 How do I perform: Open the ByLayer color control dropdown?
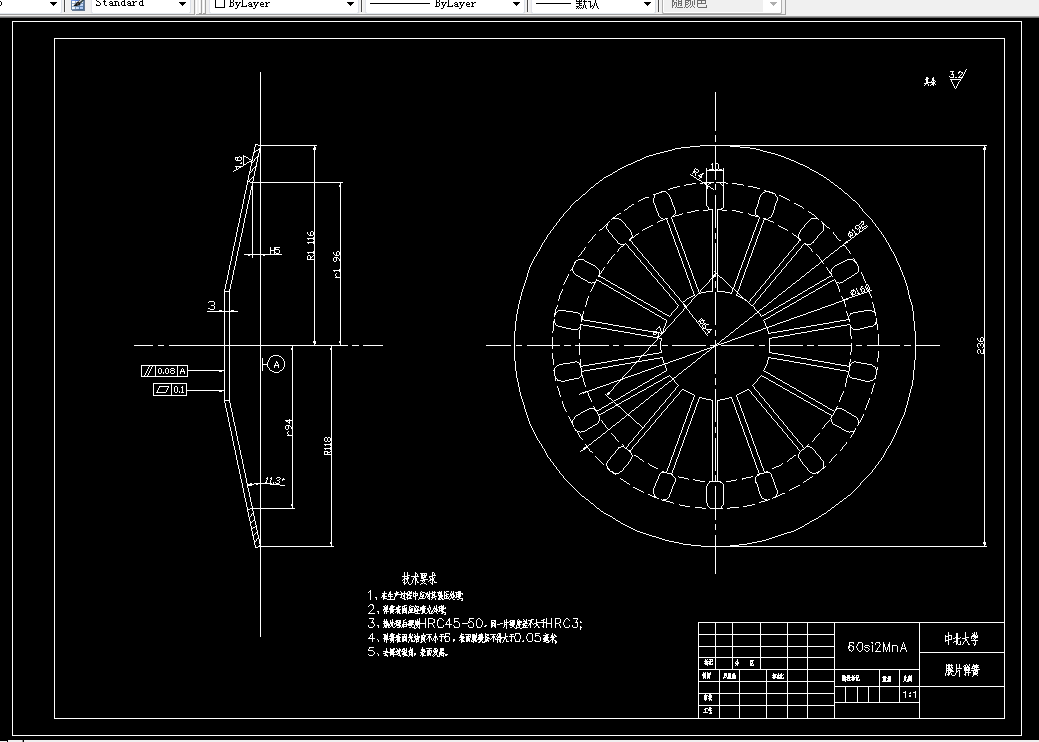click(x=350, y=5)
